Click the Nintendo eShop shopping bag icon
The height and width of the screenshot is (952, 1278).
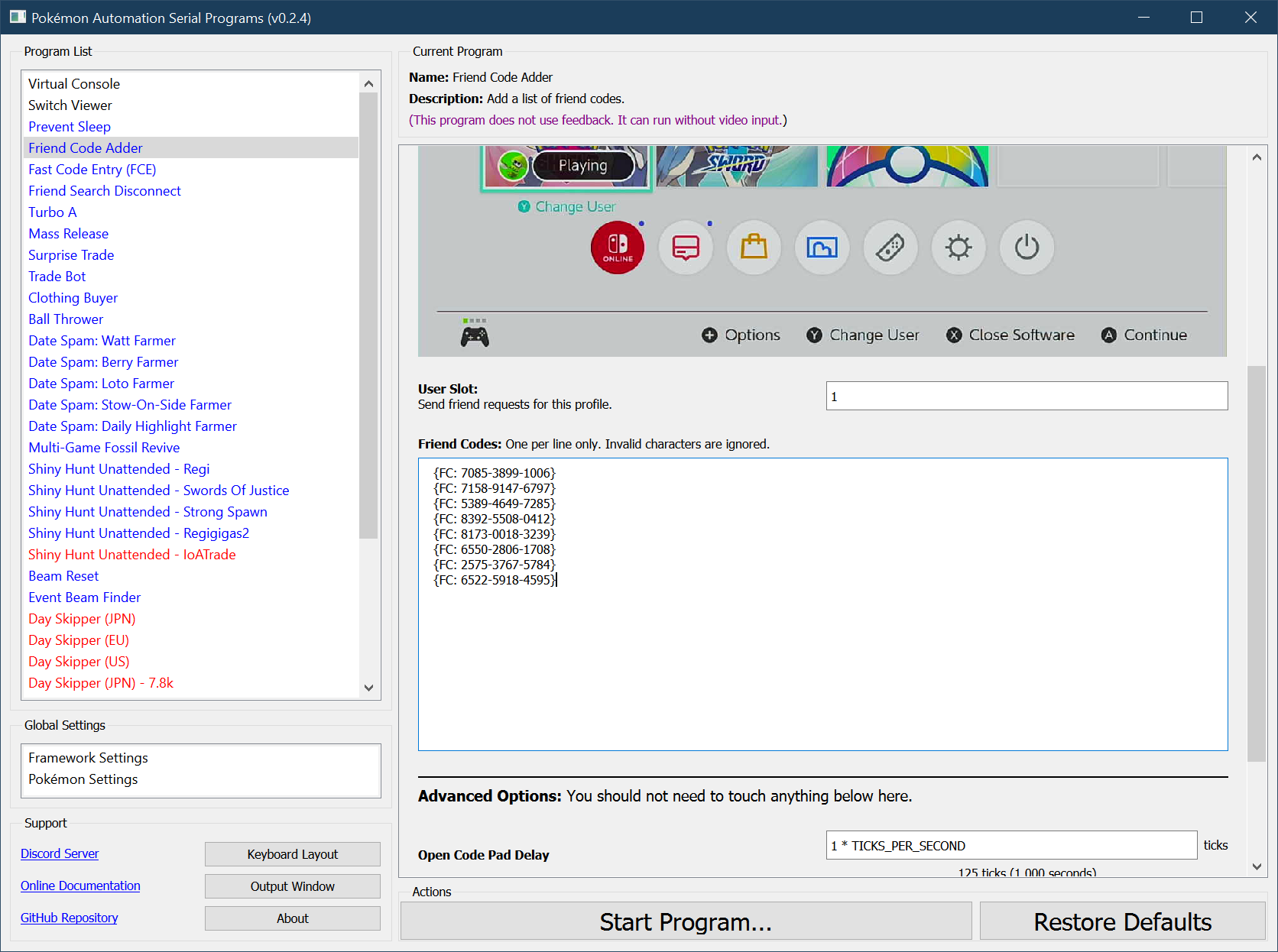pyautogui.click(x=754, y=248)
